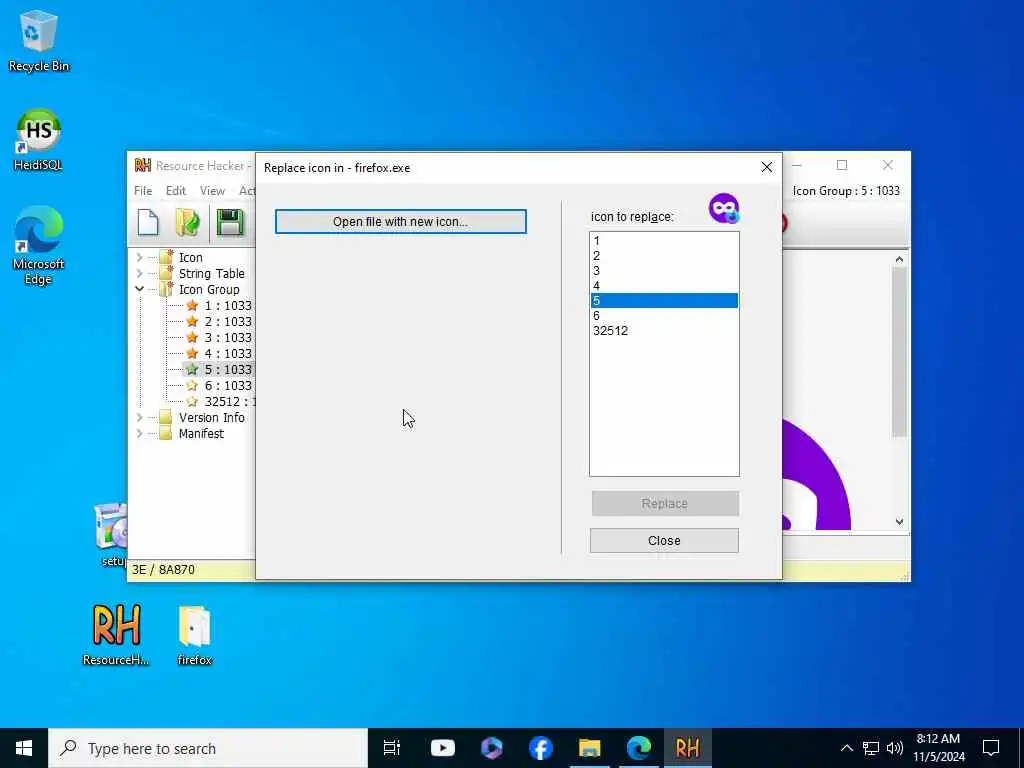Select icon 1 in icon to replace list
The height and width of the screenshot is (768, 1024).
(664, 240)
